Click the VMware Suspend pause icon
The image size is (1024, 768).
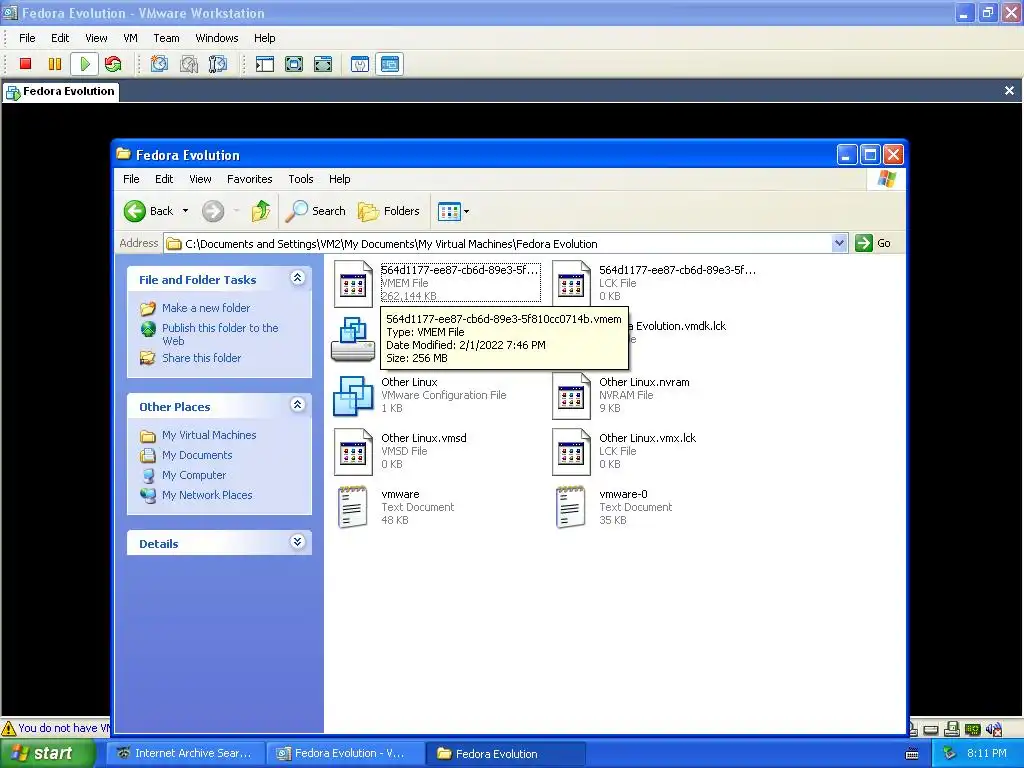(x=55, y=64)
